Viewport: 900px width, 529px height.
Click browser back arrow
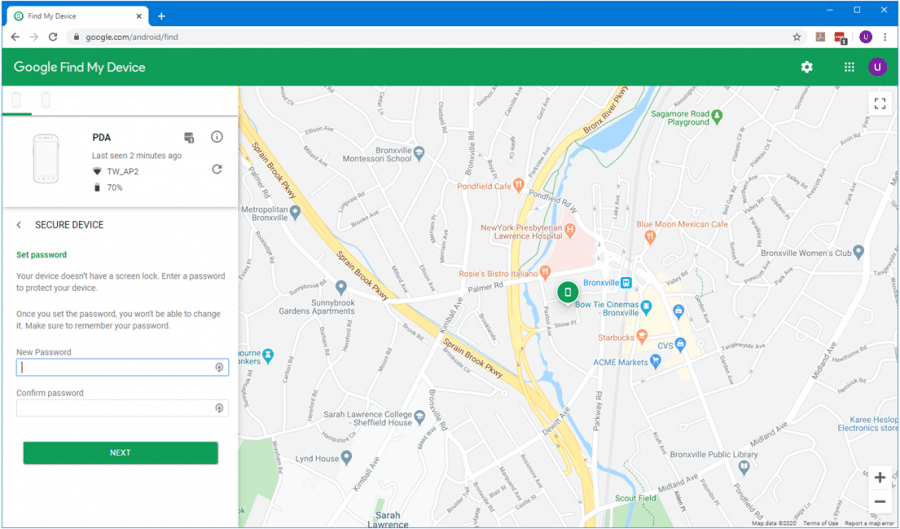click(15, 37)
